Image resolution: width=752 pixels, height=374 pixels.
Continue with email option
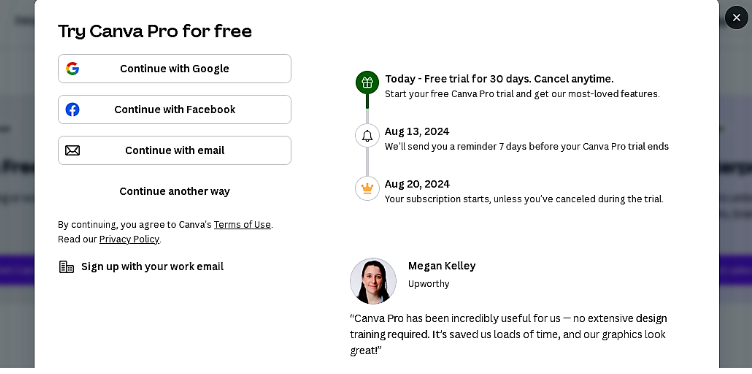[x=175, y=151]
